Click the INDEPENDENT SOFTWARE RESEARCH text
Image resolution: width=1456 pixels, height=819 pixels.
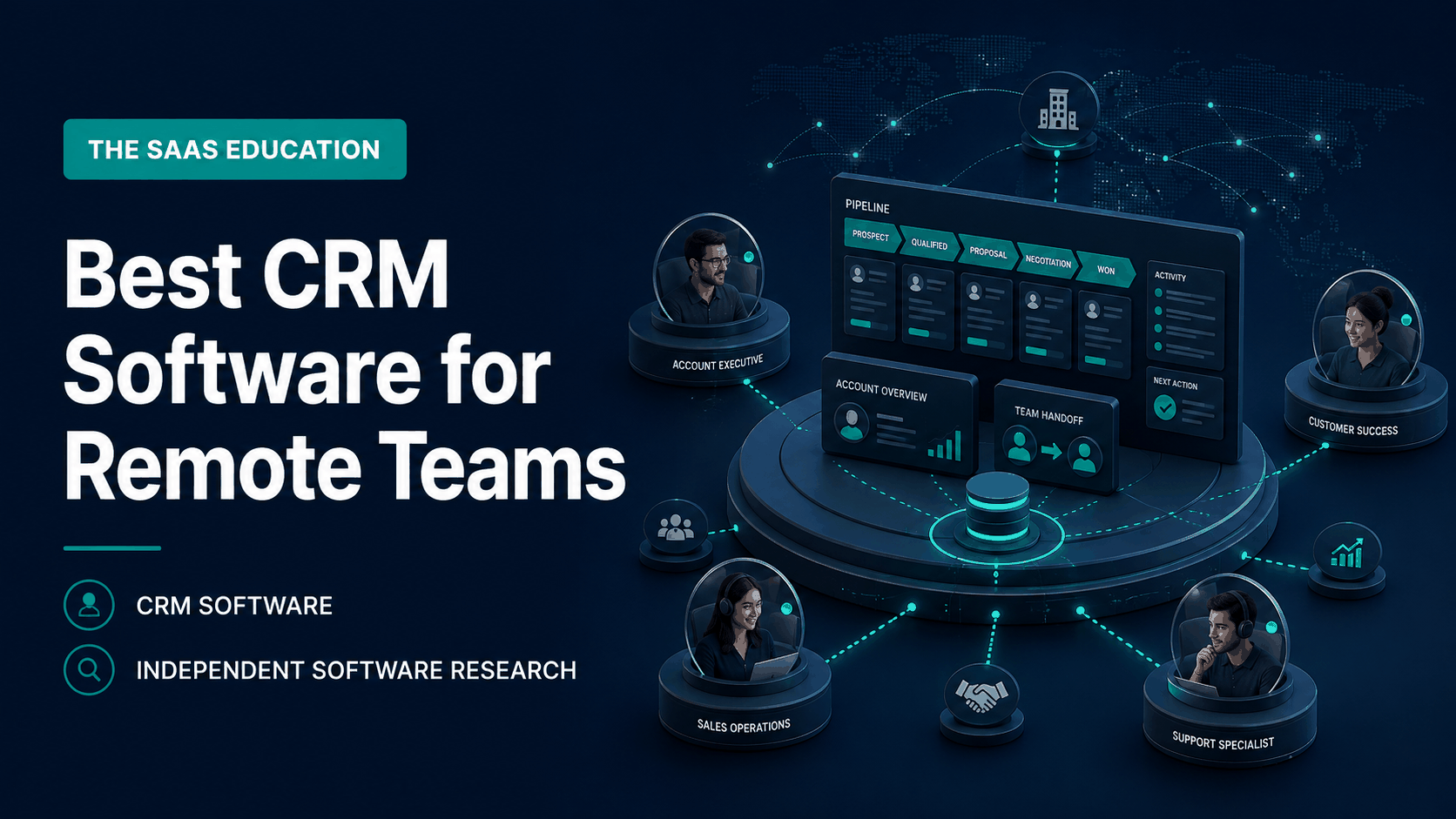(x=356, y=670)
